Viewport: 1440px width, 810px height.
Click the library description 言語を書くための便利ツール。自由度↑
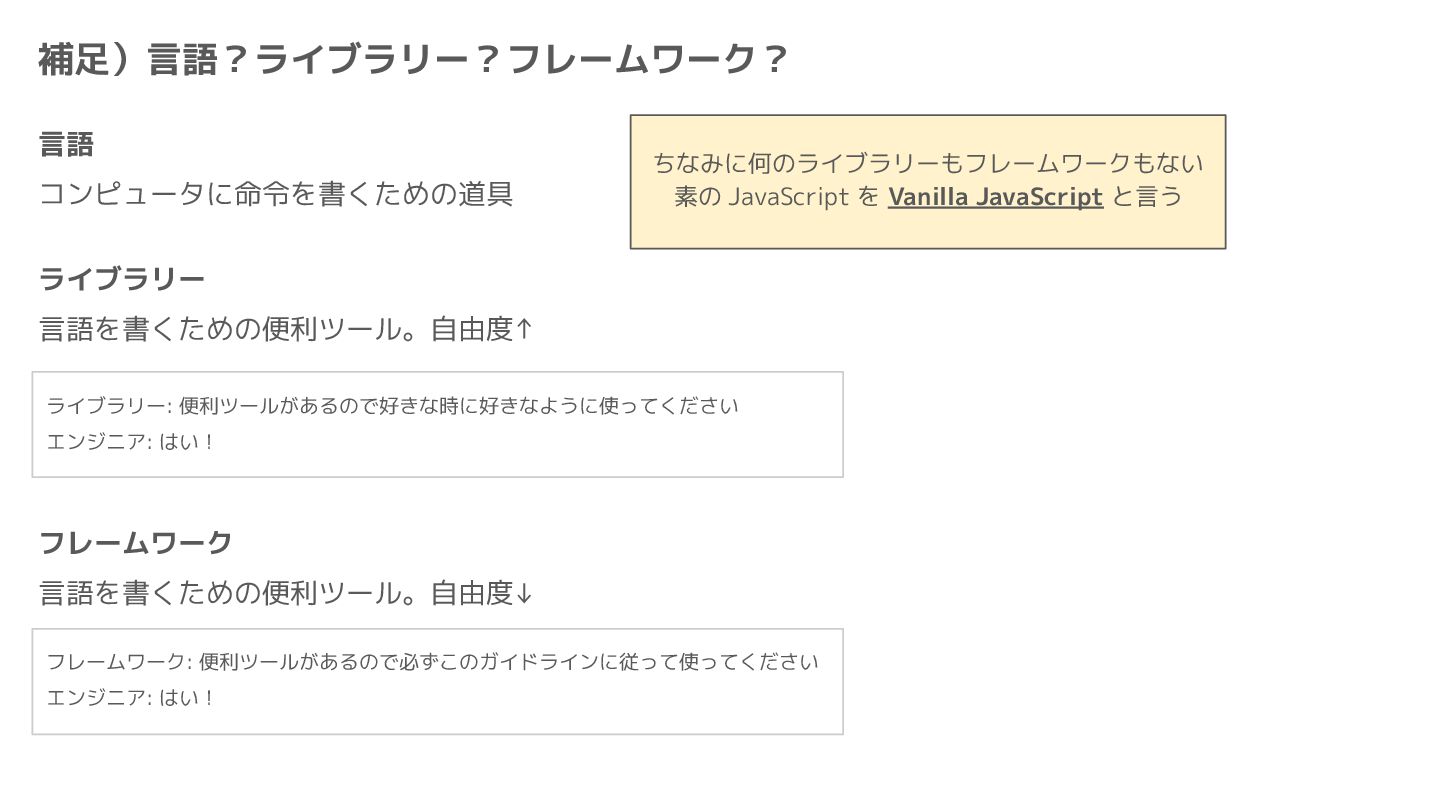click(286, 329)
